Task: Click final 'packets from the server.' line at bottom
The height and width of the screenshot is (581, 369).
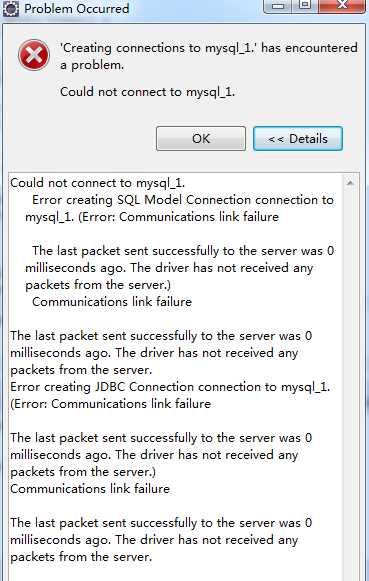Action: coord(81,557)
